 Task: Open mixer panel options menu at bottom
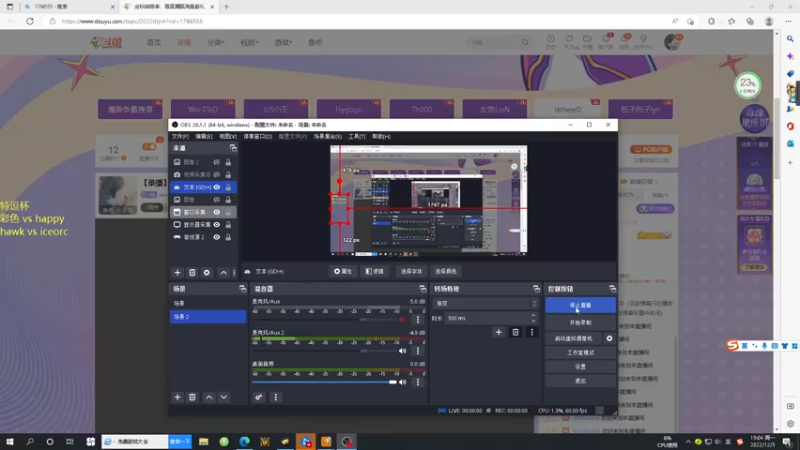point(276,397)
